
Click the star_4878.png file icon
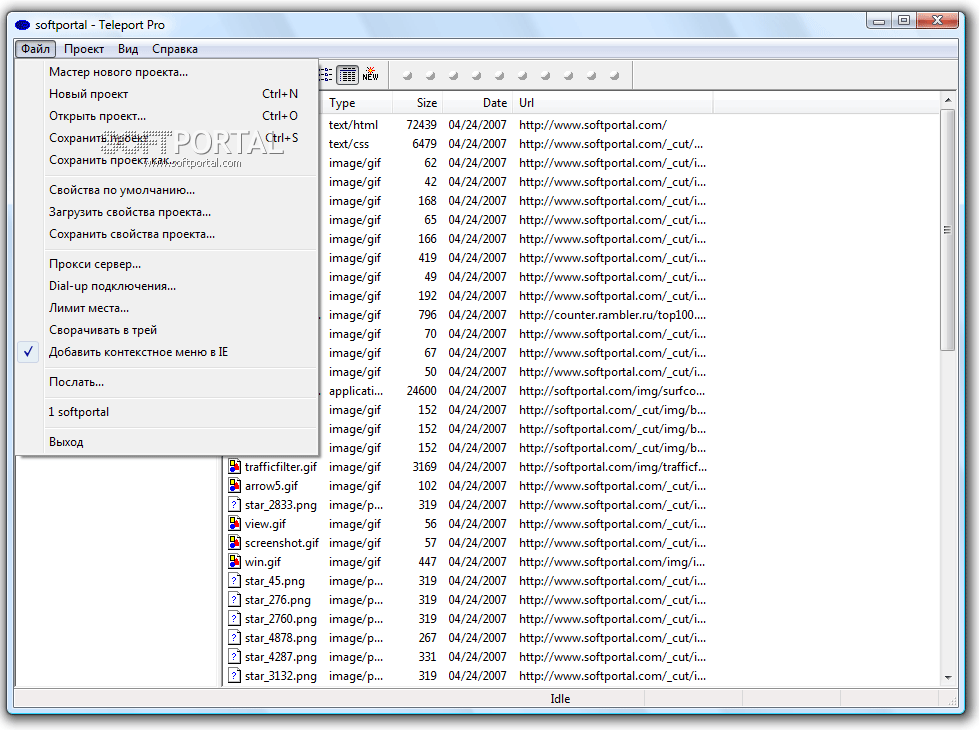tap(234, 638)
